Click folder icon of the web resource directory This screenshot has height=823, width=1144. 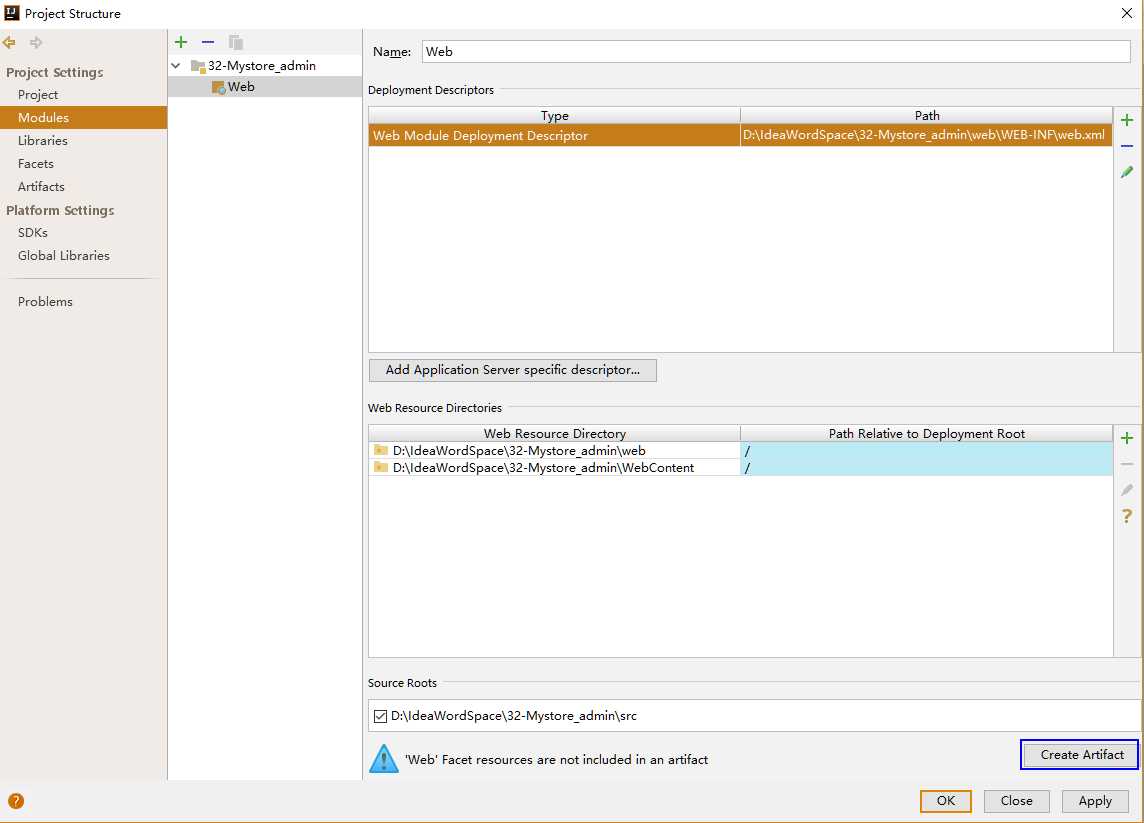tap(380, 449)
